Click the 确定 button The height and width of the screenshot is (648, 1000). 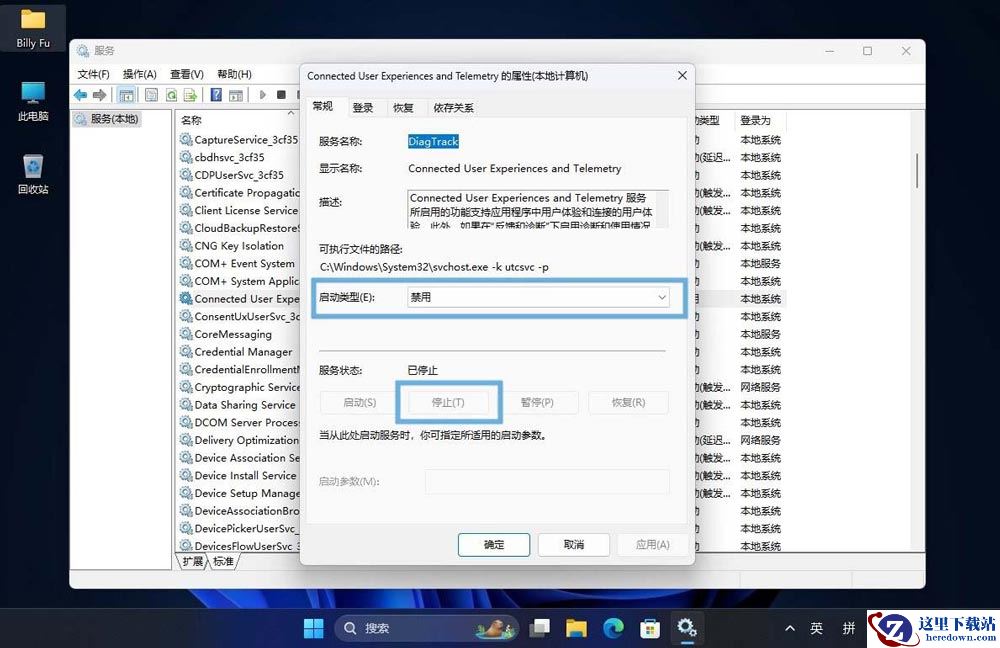point(494,545)
